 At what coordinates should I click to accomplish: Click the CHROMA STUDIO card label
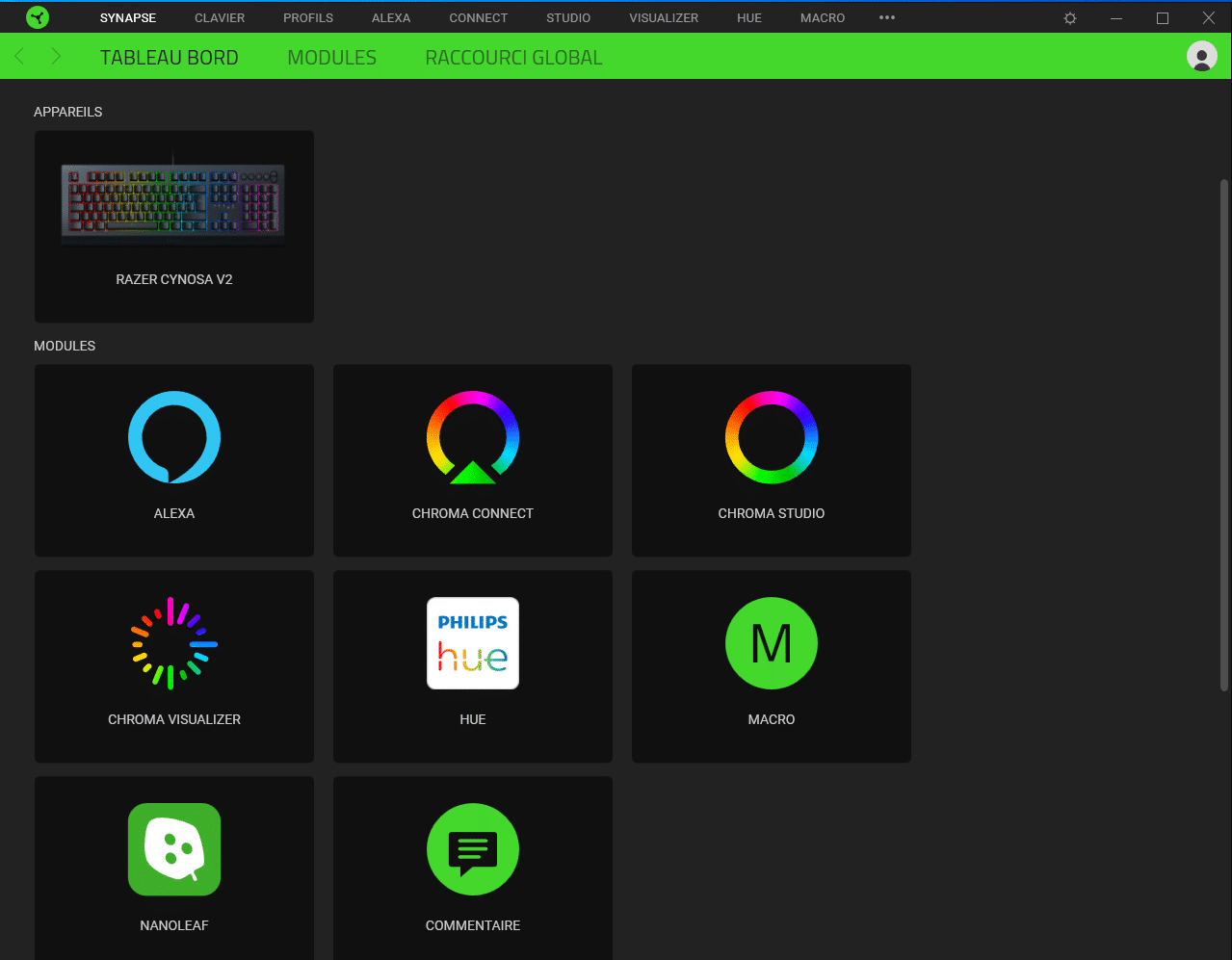[772, 513]
